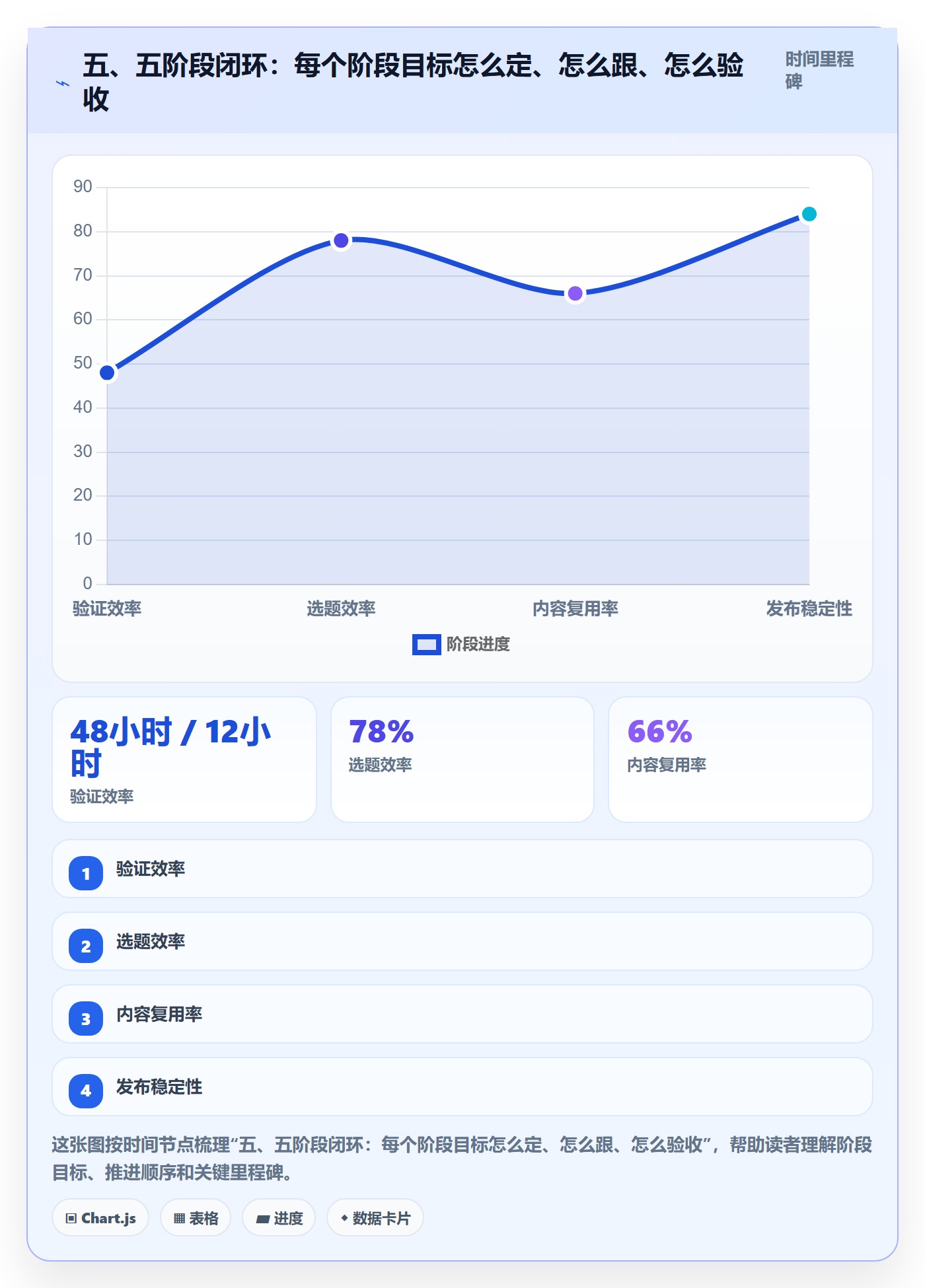Screen dimensions: 925x1288
Task: Click the lightning icon beside the title
Action: pyautogui.click(x=63, y=83)
